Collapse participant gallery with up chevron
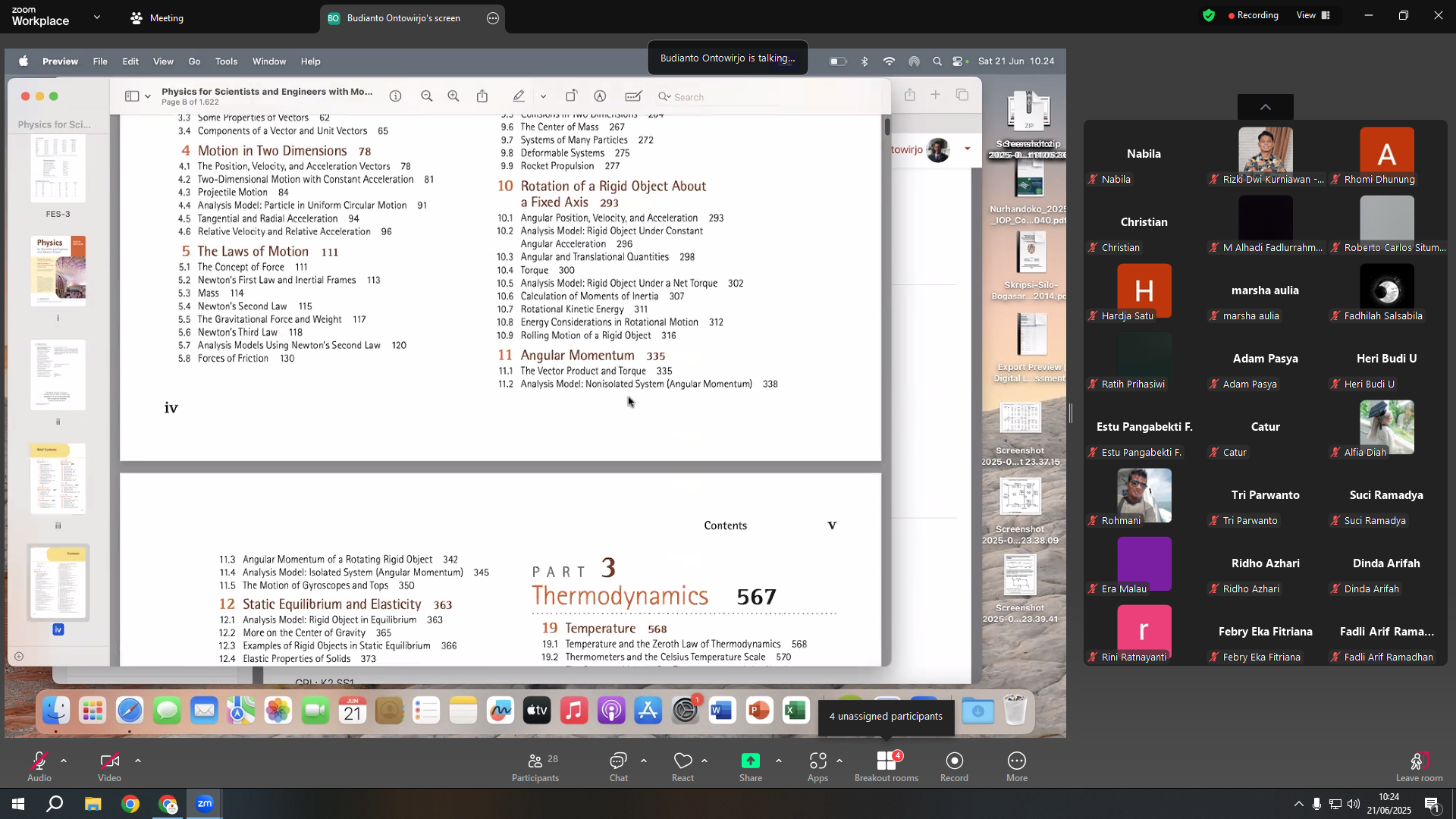 pos(1266,107)
